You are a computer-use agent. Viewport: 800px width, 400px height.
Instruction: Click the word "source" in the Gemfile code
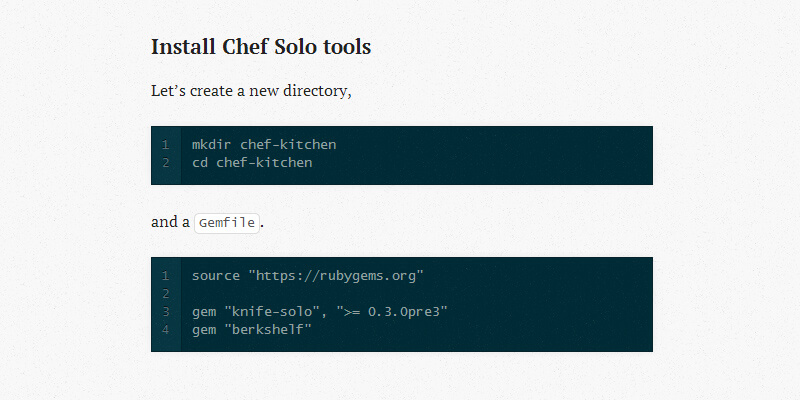tap(216, 275)
